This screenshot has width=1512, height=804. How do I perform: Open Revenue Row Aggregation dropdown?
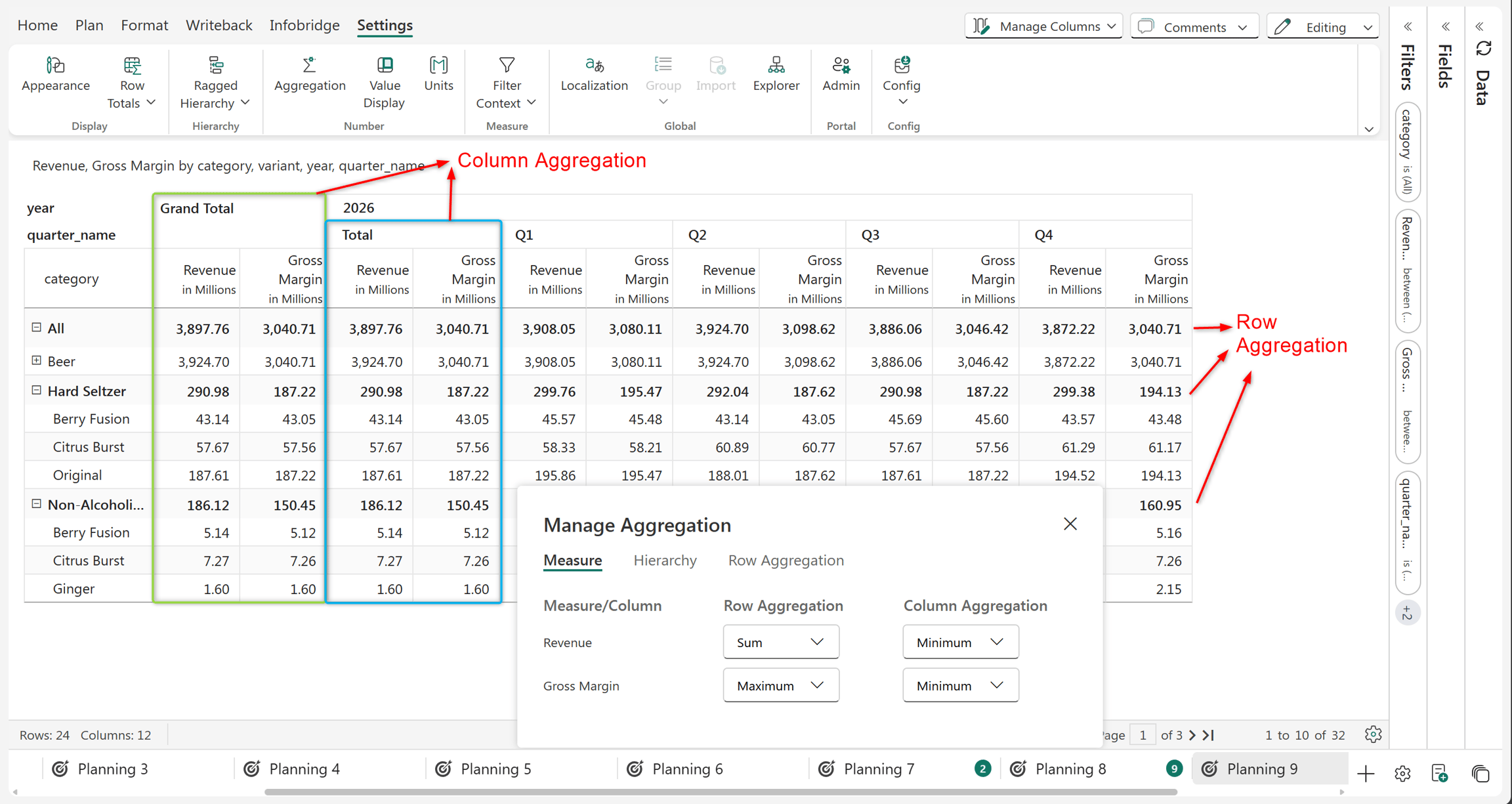(781, 642)
